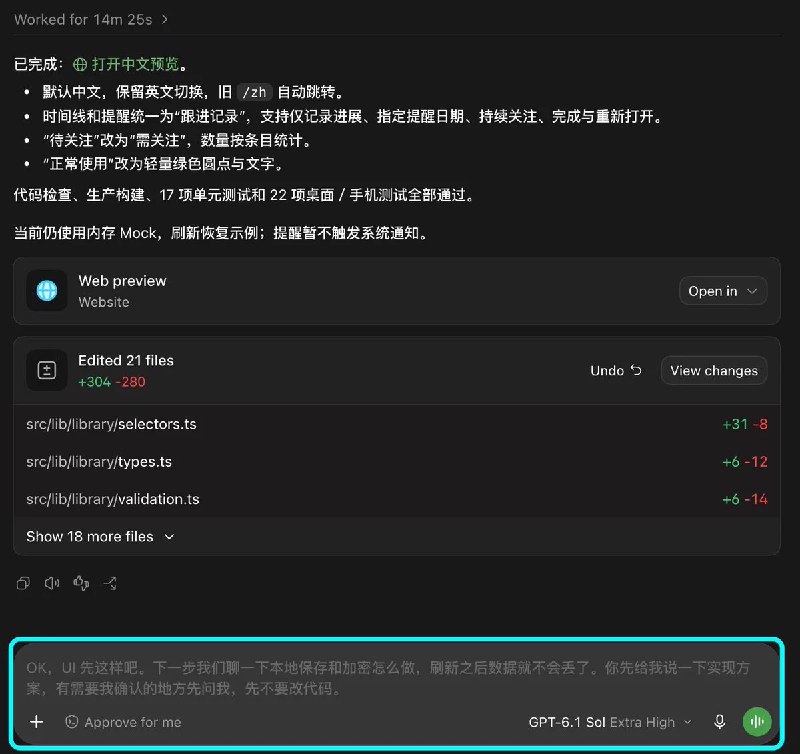Open the 打开中文预览 link

pos(135,64)
